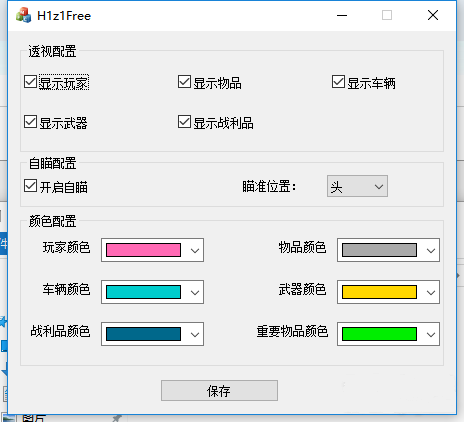Close the H1z1Free window

[433, 15]
